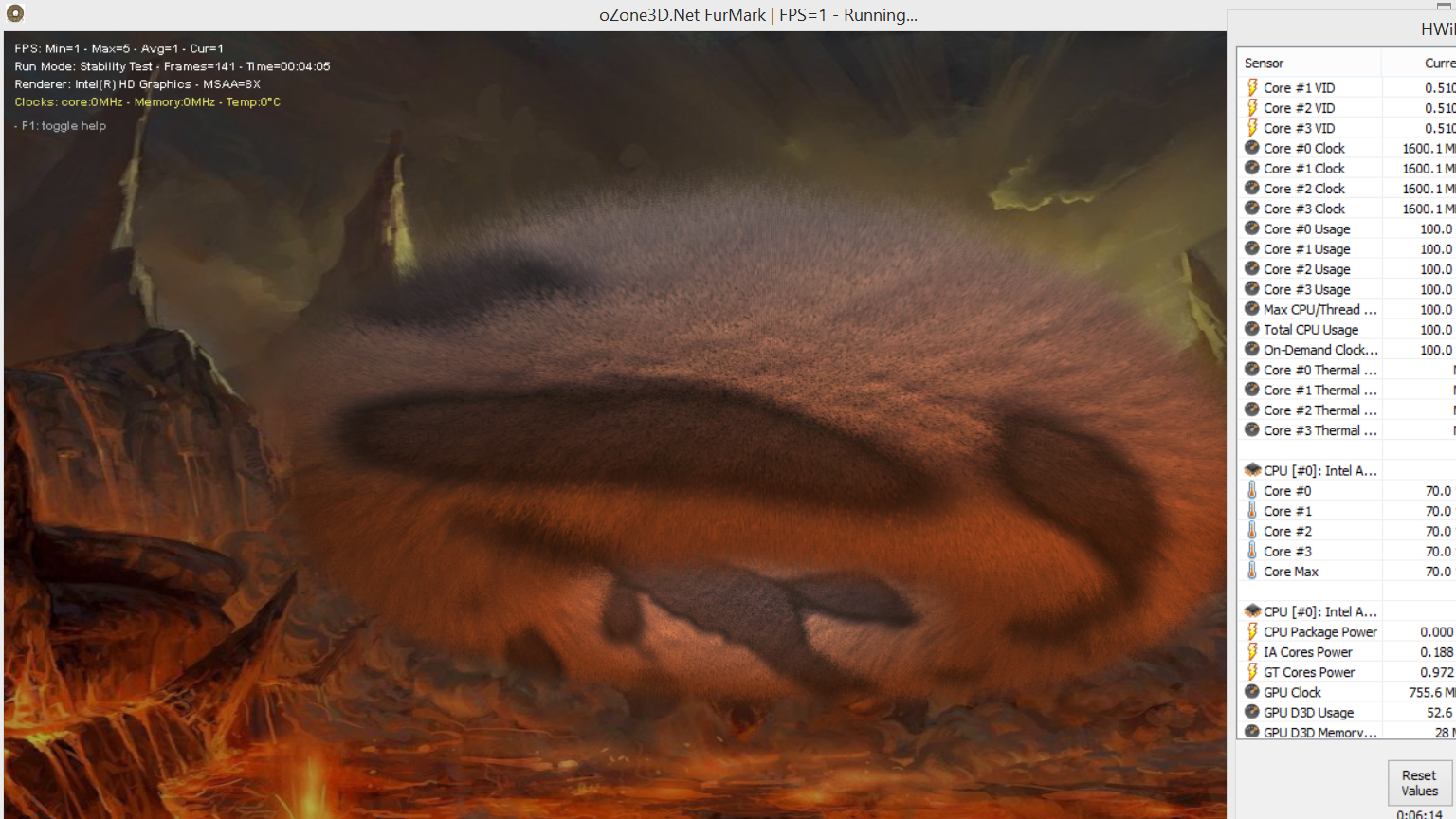The image size is (1456, 819).
Task: Click the icon beside GPU D3D Usage
Action: click(1252, 712)
